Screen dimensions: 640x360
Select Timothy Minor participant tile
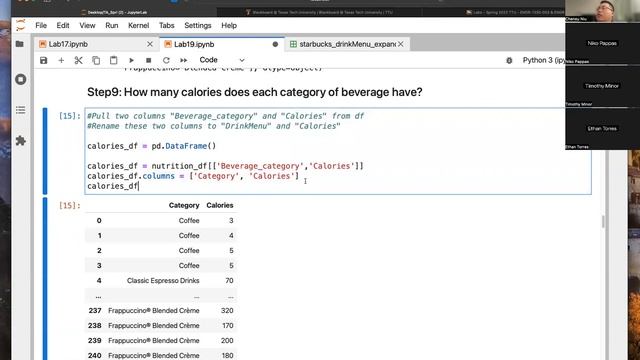tap(602, 86)
